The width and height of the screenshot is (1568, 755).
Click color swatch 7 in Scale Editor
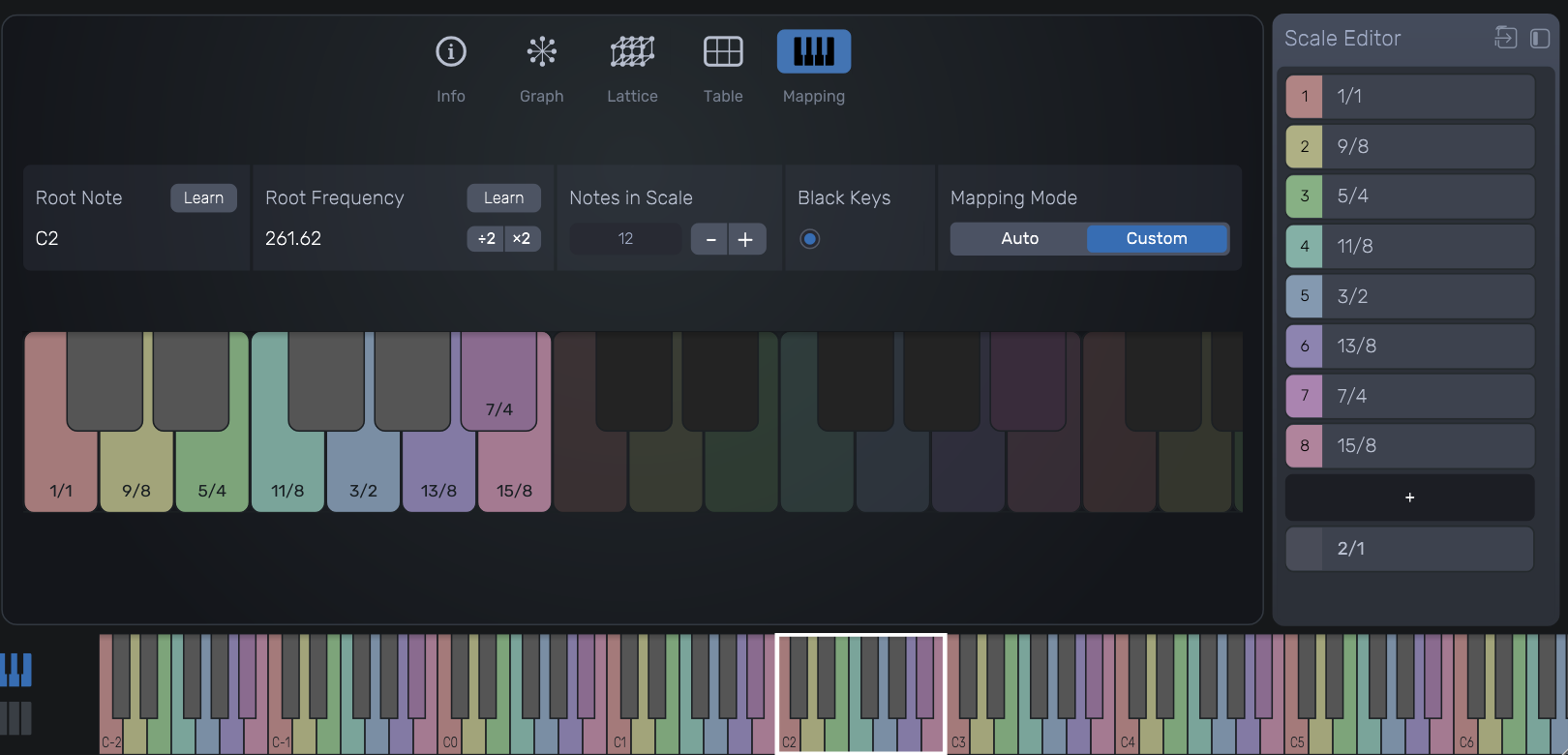point(1305,396)
